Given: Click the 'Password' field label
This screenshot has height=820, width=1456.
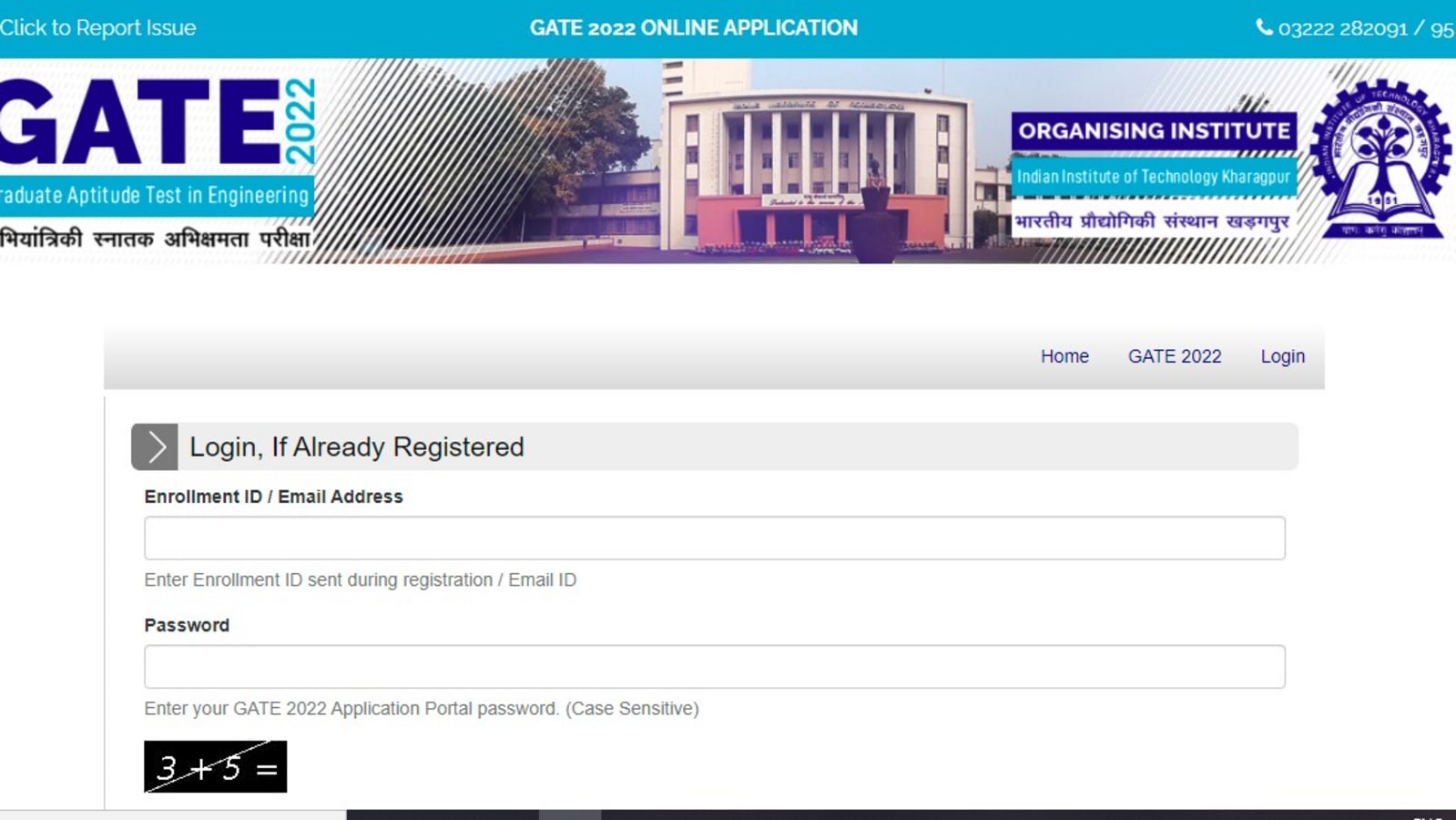Looking at the screenshot, I should click(x=187, y=625).
